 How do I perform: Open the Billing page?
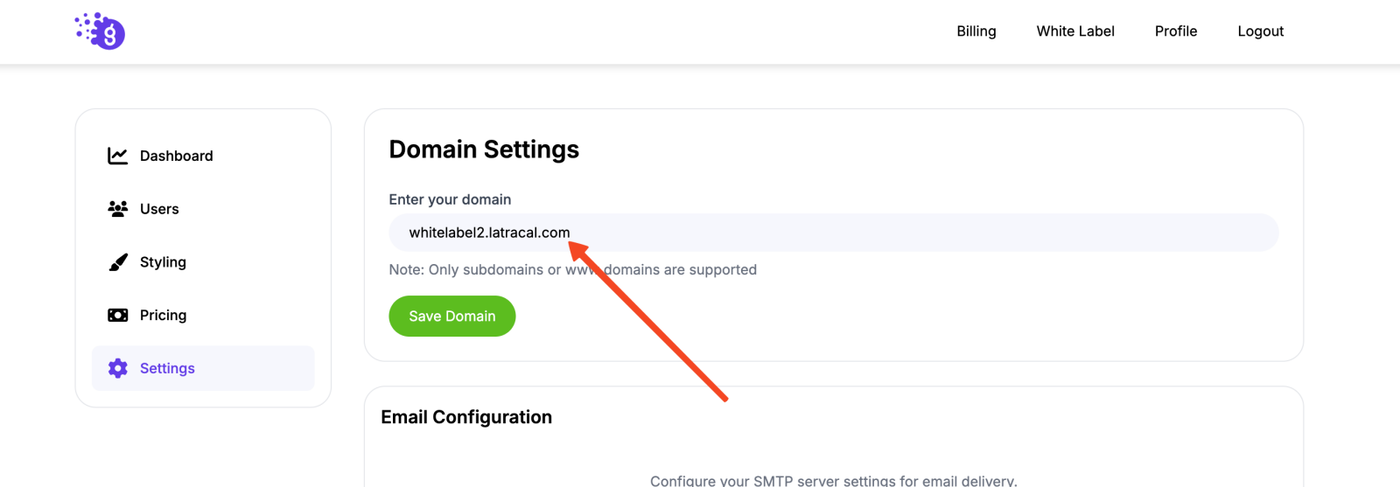[x=976, y=31]
